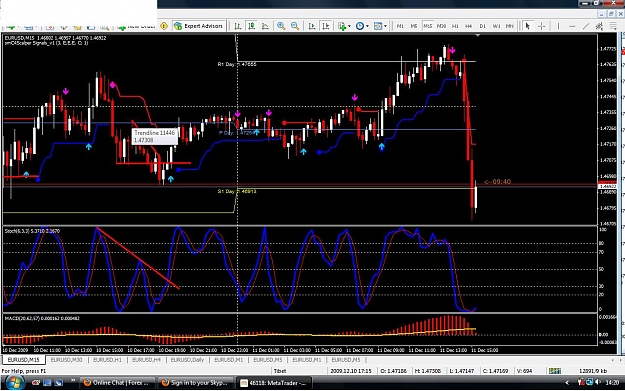Zoom out of the chart
625x391 pixels.
(x=295, y=26)
